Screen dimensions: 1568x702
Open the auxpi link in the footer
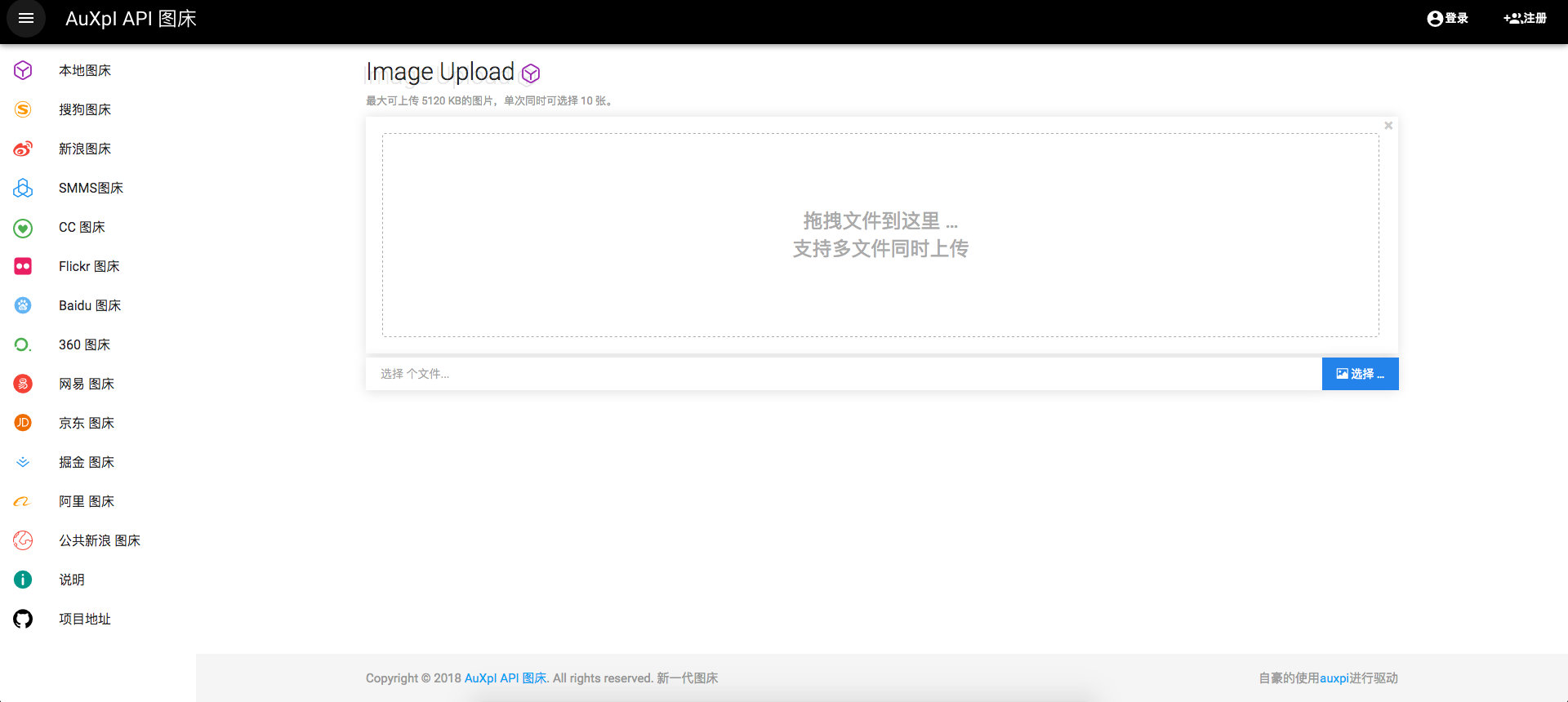point(1334,678)
